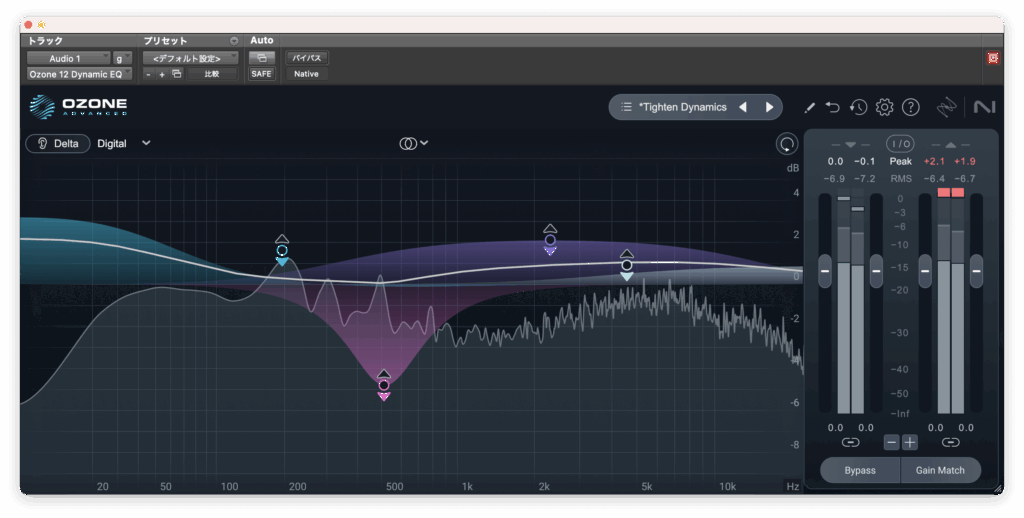Toggle the plugin Bypass button

(860, 470)
